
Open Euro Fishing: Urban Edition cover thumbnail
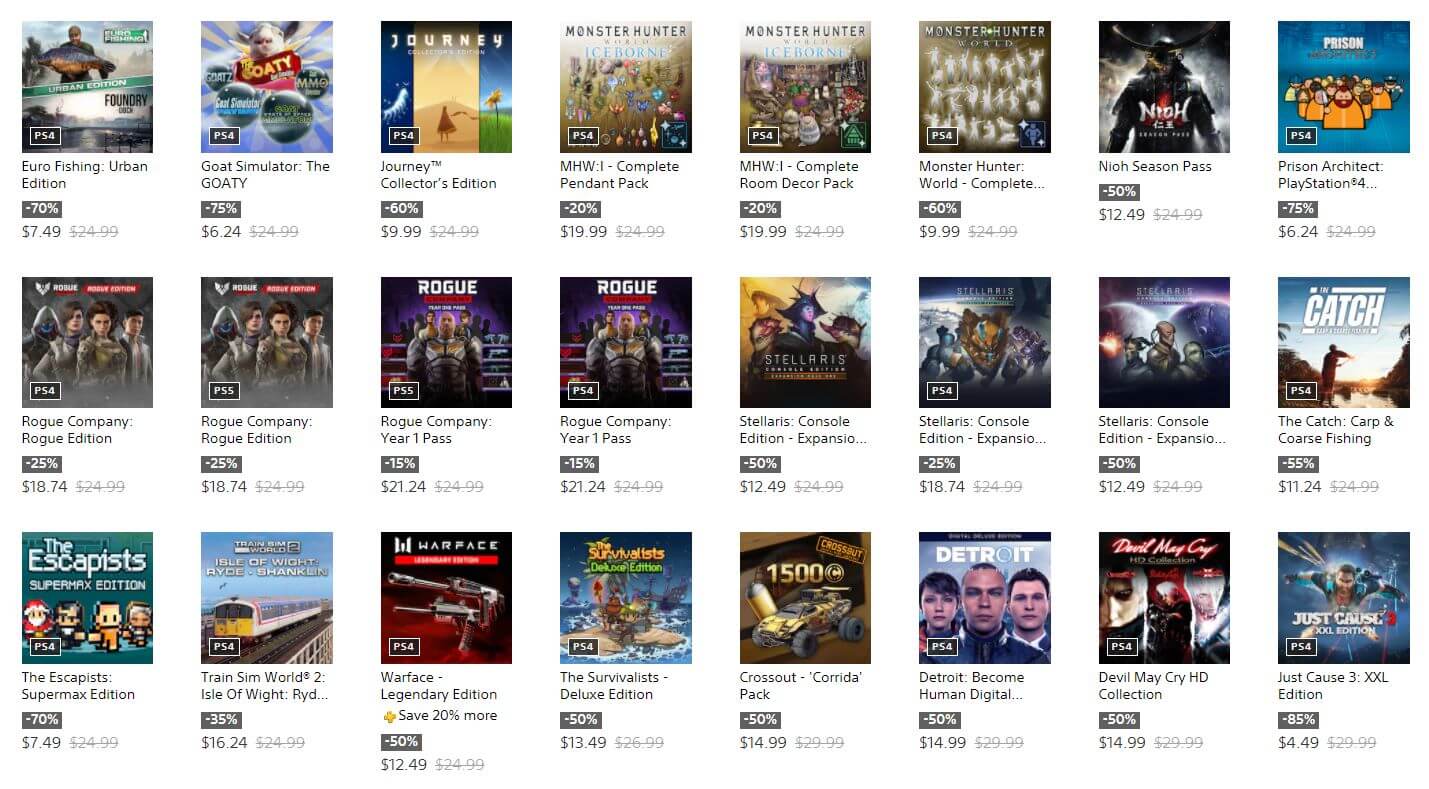pos(87,87)
